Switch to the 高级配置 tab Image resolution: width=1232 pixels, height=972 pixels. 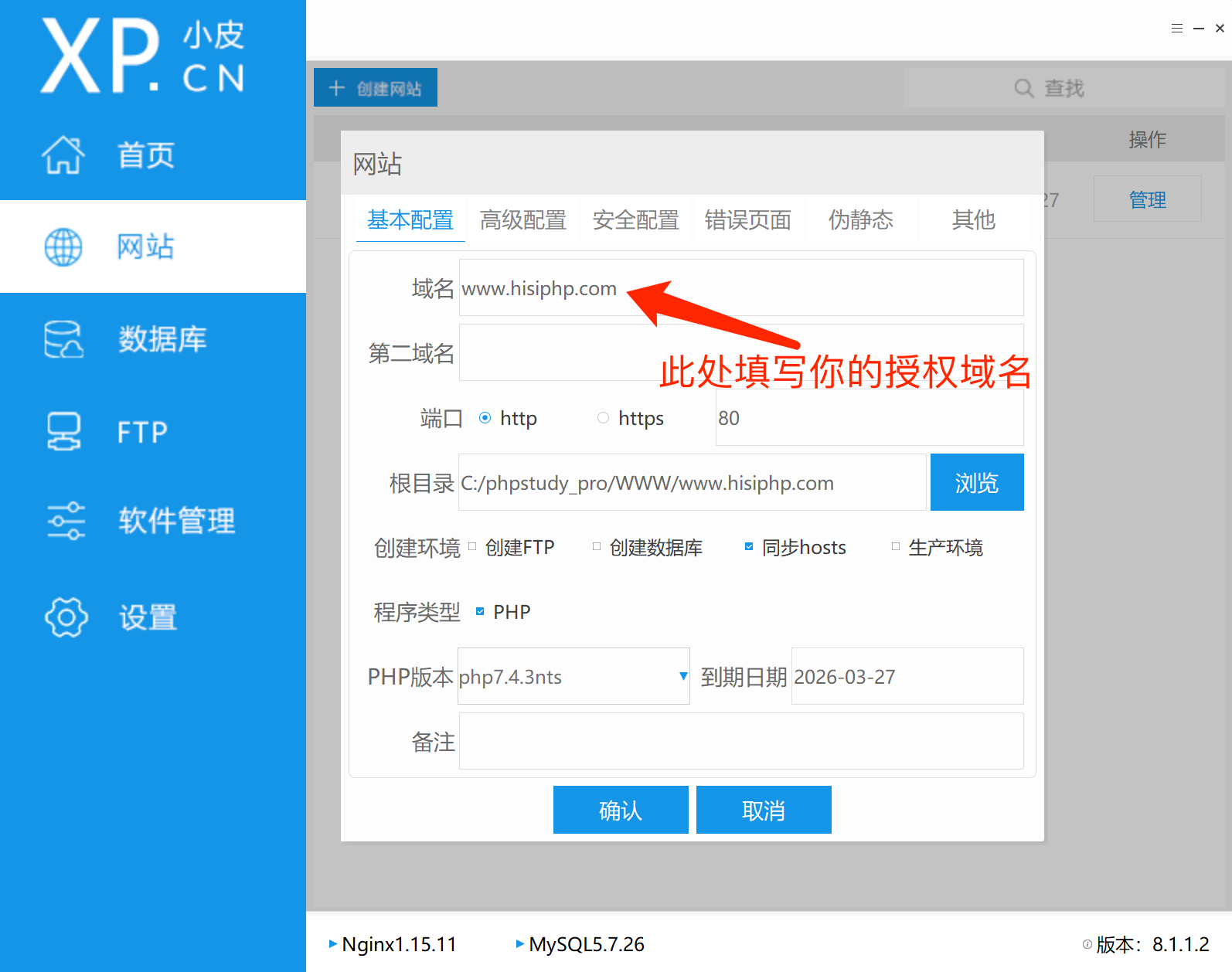point(523,220)
